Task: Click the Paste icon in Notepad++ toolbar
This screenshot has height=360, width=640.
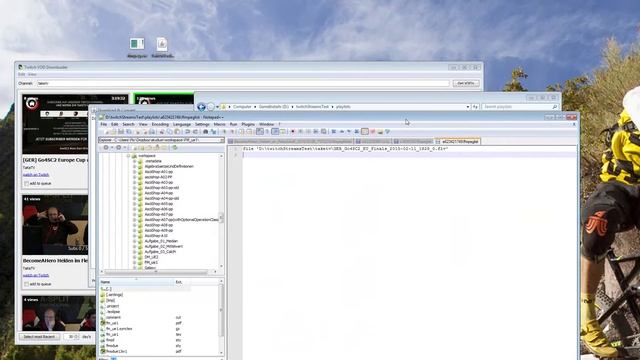Action: coord(177,131)
